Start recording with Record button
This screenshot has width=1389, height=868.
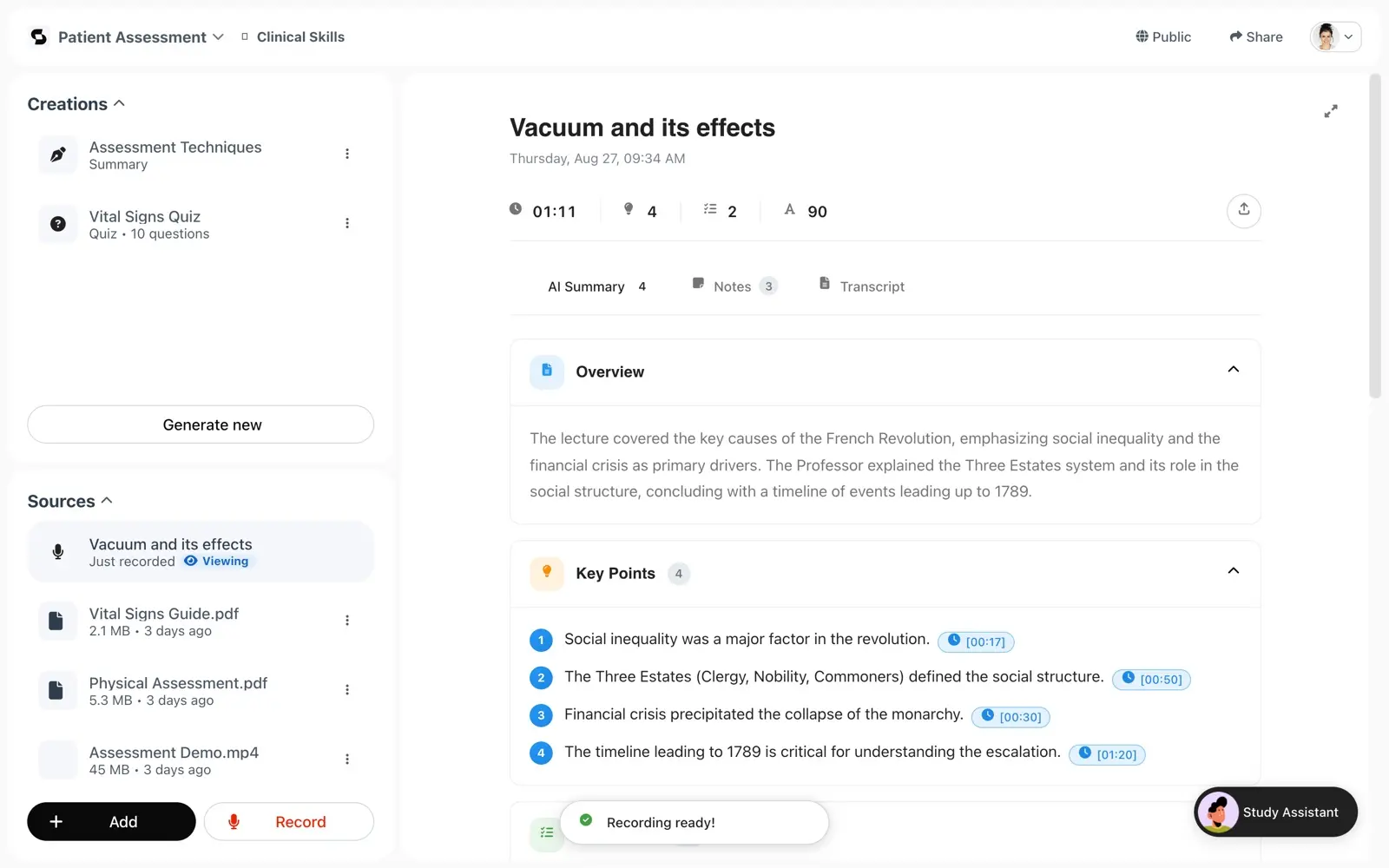[x=289, y=821]
